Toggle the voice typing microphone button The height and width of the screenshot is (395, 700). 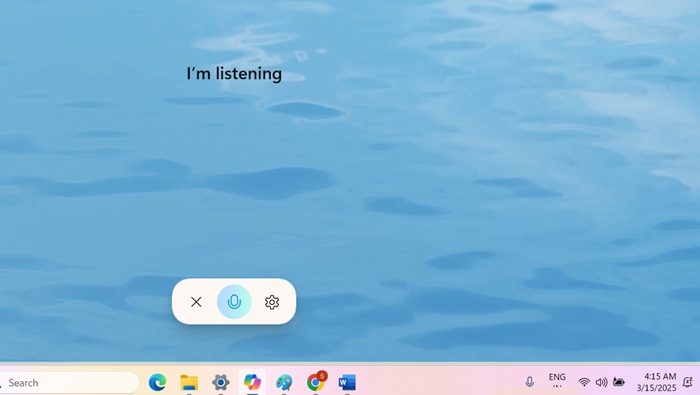coord(234,302)
